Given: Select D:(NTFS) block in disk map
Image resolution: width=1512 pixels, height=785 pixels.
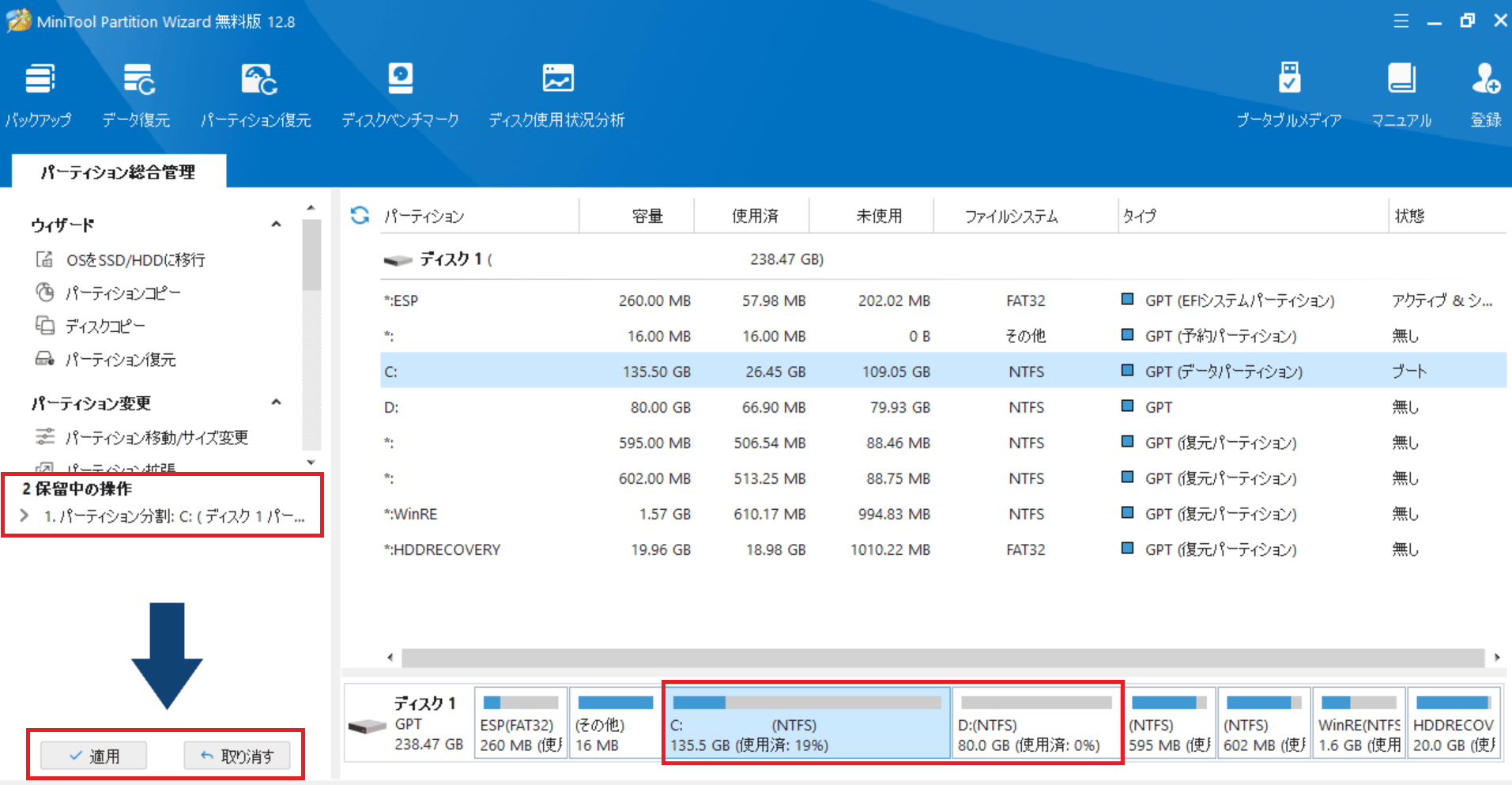Looking at the screenshot, I should click(1036, 724).
